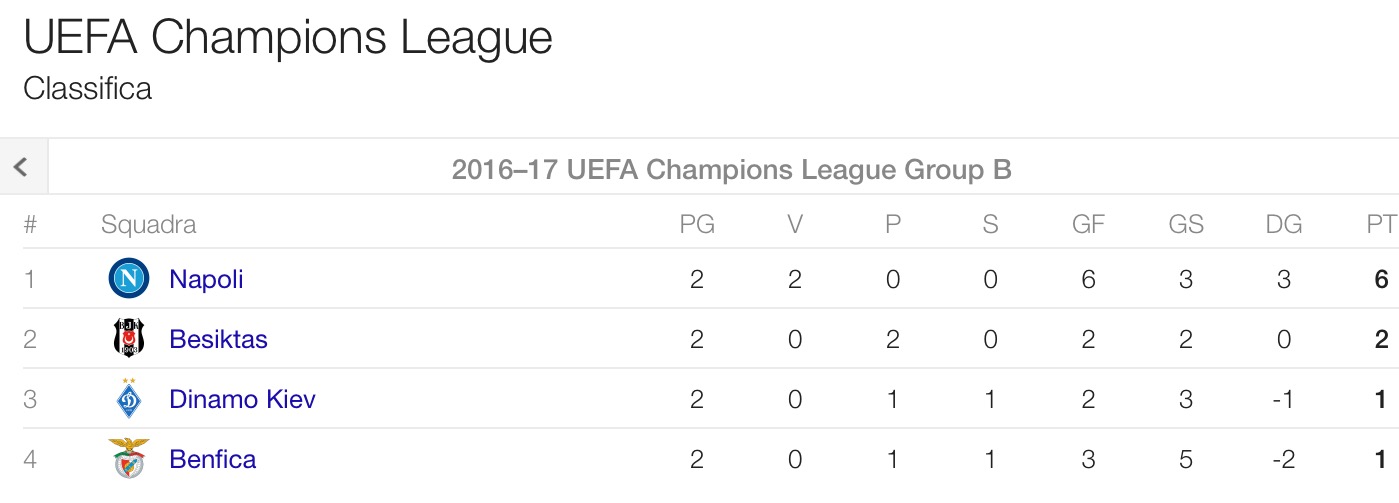The height and width of the screenshot is (503, 1399).
Task: Open the Benfica team link
Action: coord(212,460)
